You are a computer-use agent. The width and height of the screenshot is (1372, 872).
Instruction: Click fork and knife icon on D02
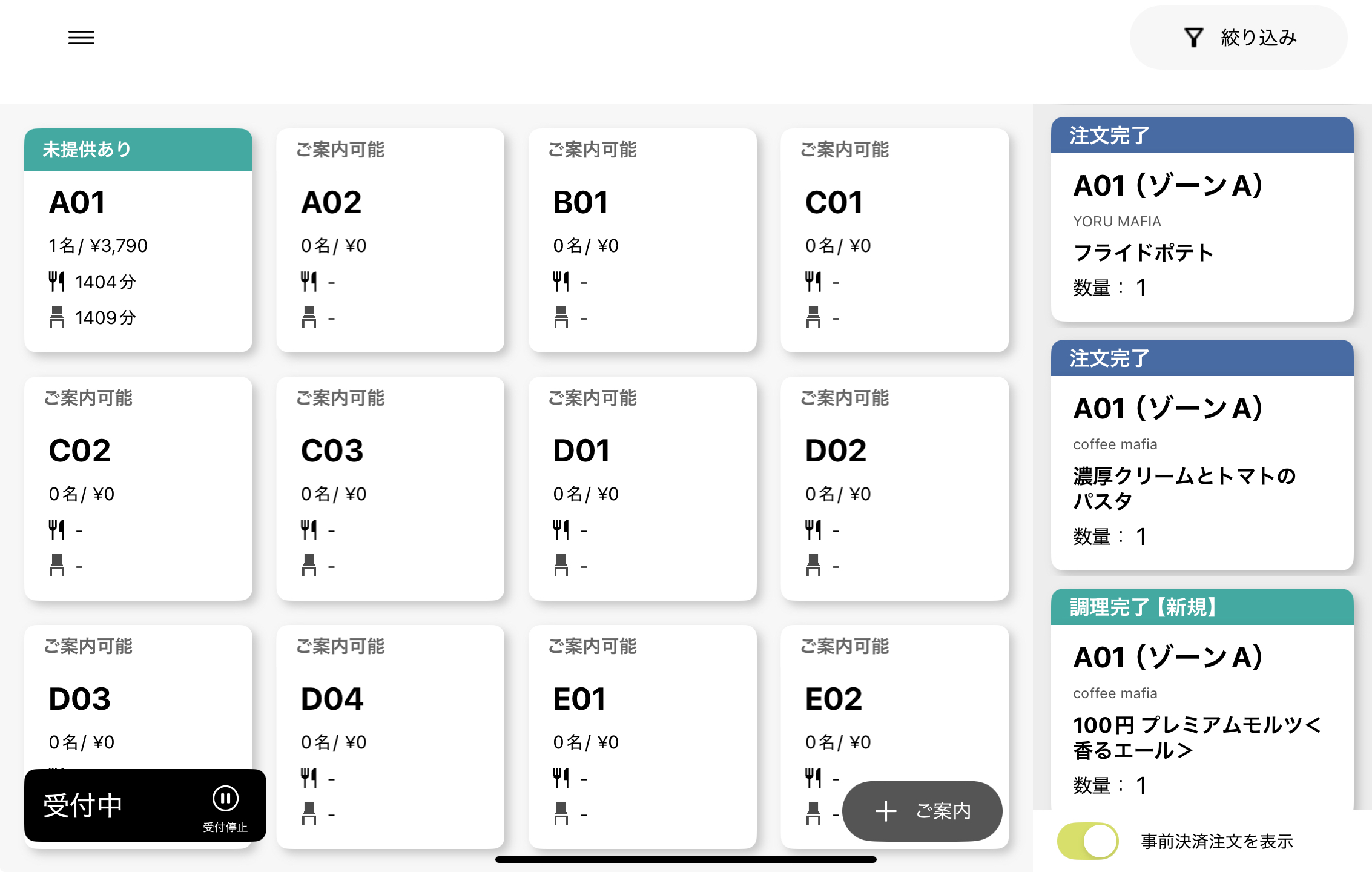pyautogui.click(x=813, y=530)
